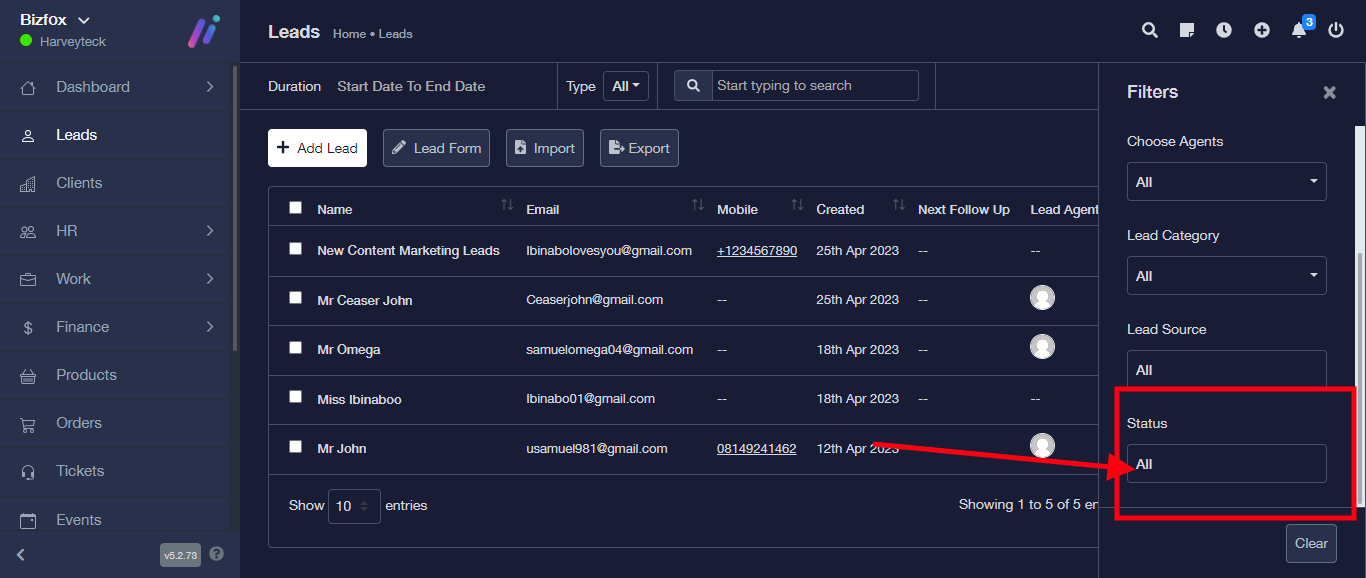1366x578 pixels.
Task: Open the sticky notes icon
Action: pos(1187,30)
